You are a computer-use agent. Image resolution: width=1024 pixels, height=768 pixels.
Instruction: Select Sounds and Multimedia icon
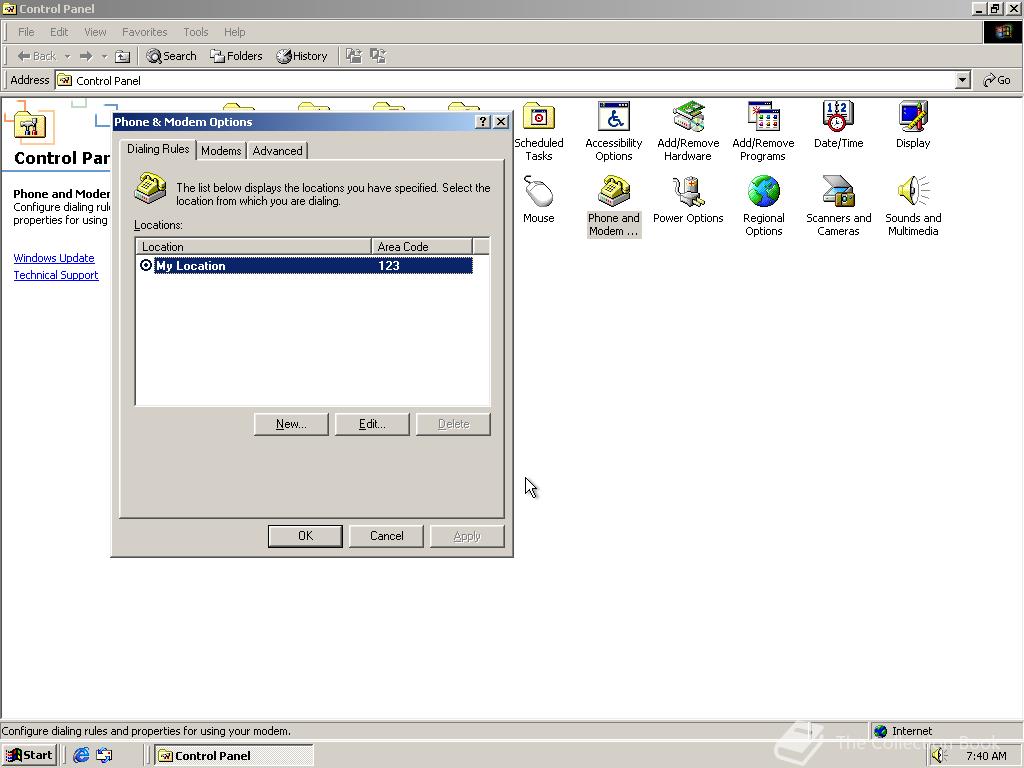(912, 206)
